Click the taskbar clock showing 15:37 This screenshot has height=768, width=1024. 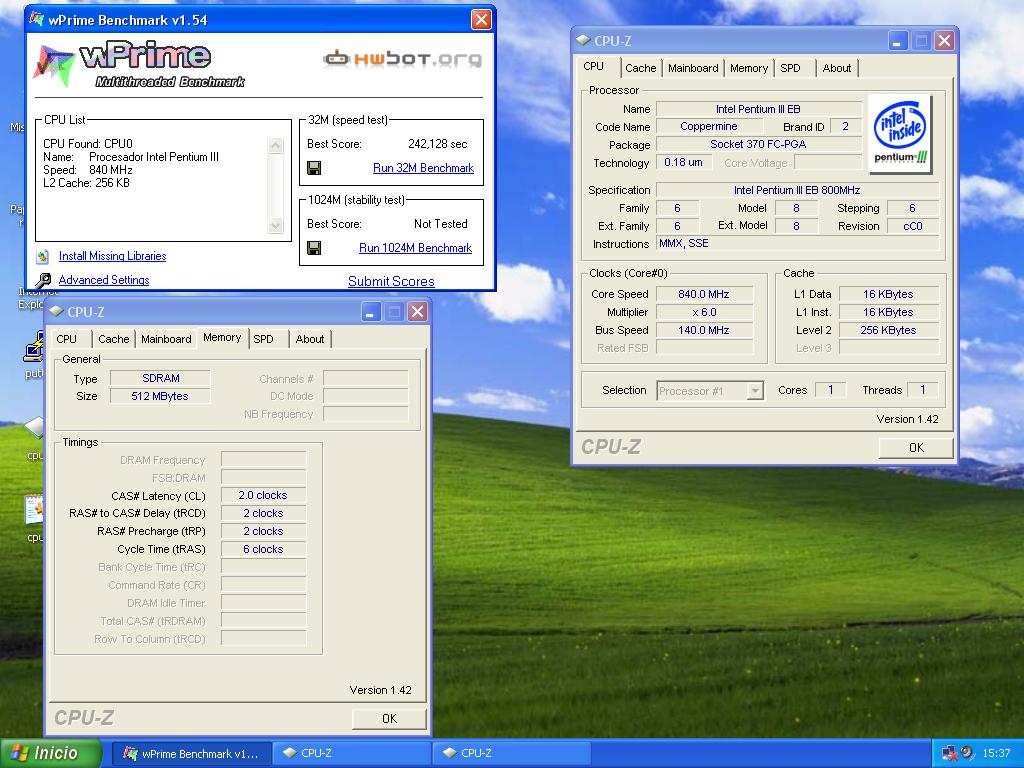[x=996, y=753]
